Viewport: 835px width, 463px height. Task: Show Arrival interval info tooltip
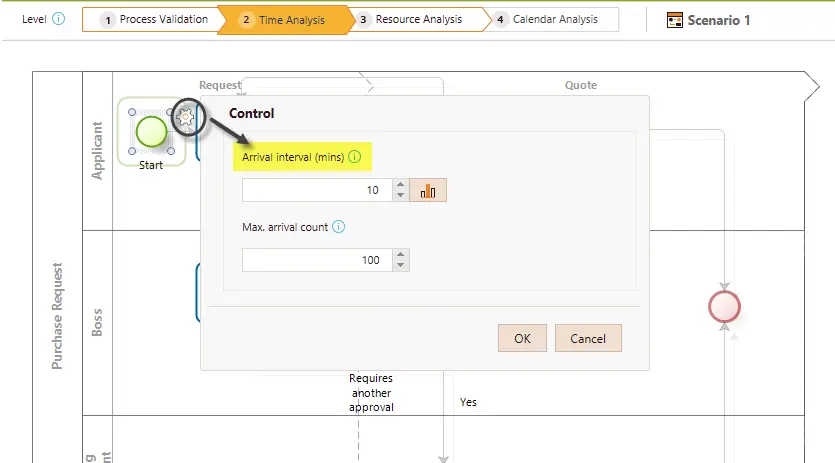(354, 157)
